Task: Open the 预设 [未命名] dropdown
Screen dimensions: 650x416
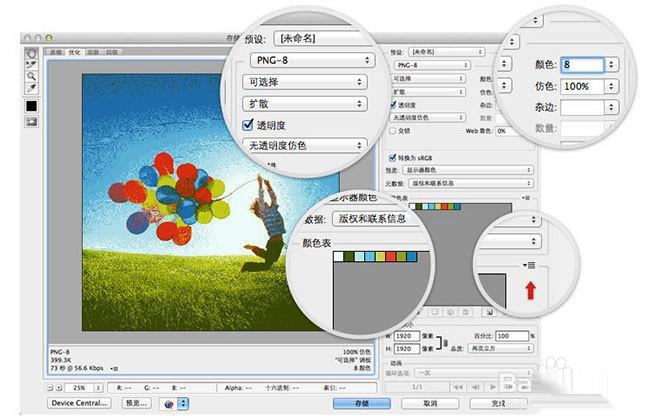Action: click(446, 52)
